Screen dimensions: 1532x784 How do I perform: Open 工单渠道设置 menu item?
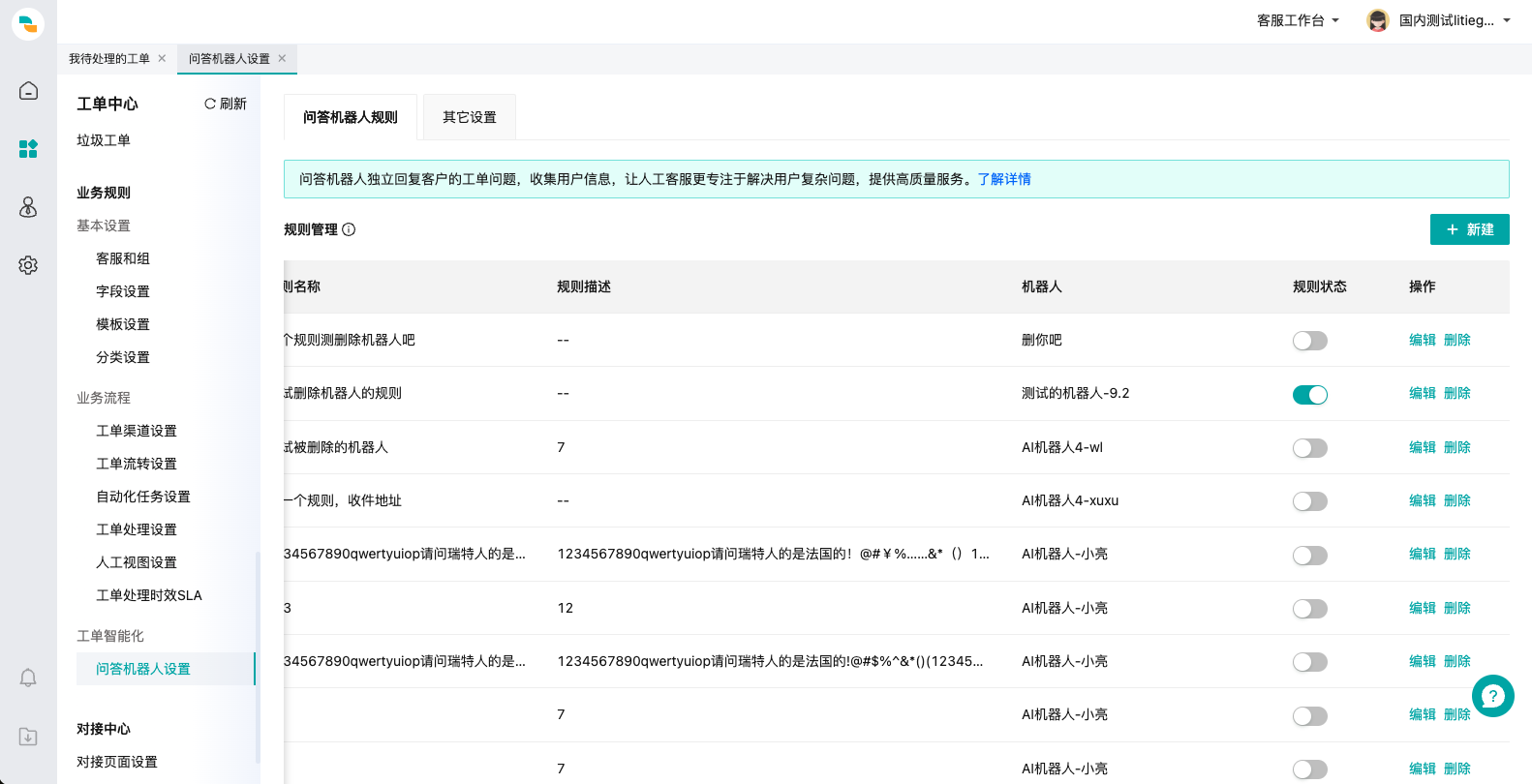[x=137, y=431]
